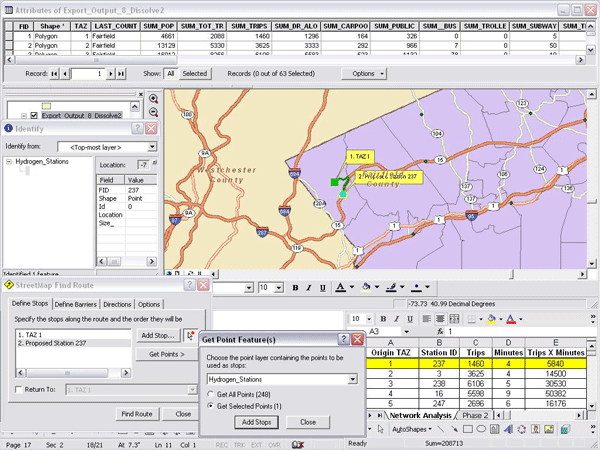
Task: Open the Define Stops tab
Action: (30, 303)
